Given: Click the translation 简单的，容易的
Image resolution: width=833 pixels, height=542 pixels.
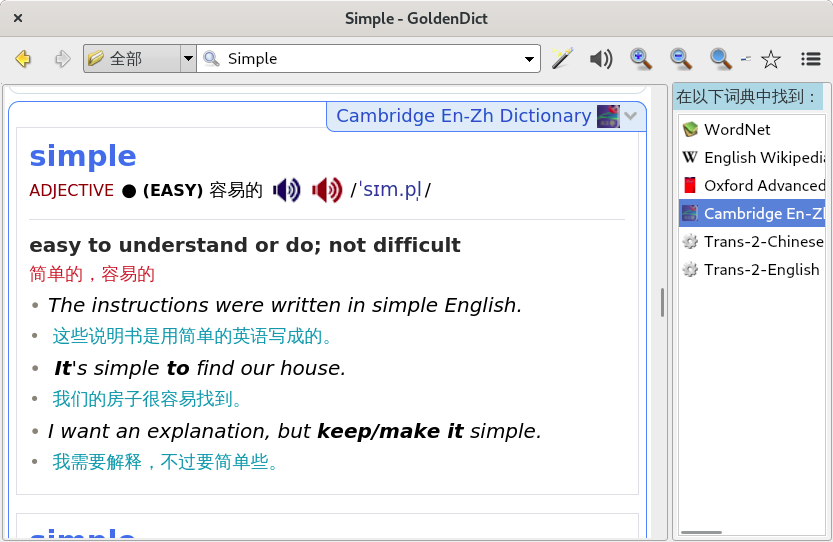Looking at the screenshot, I should click(92, 274).
